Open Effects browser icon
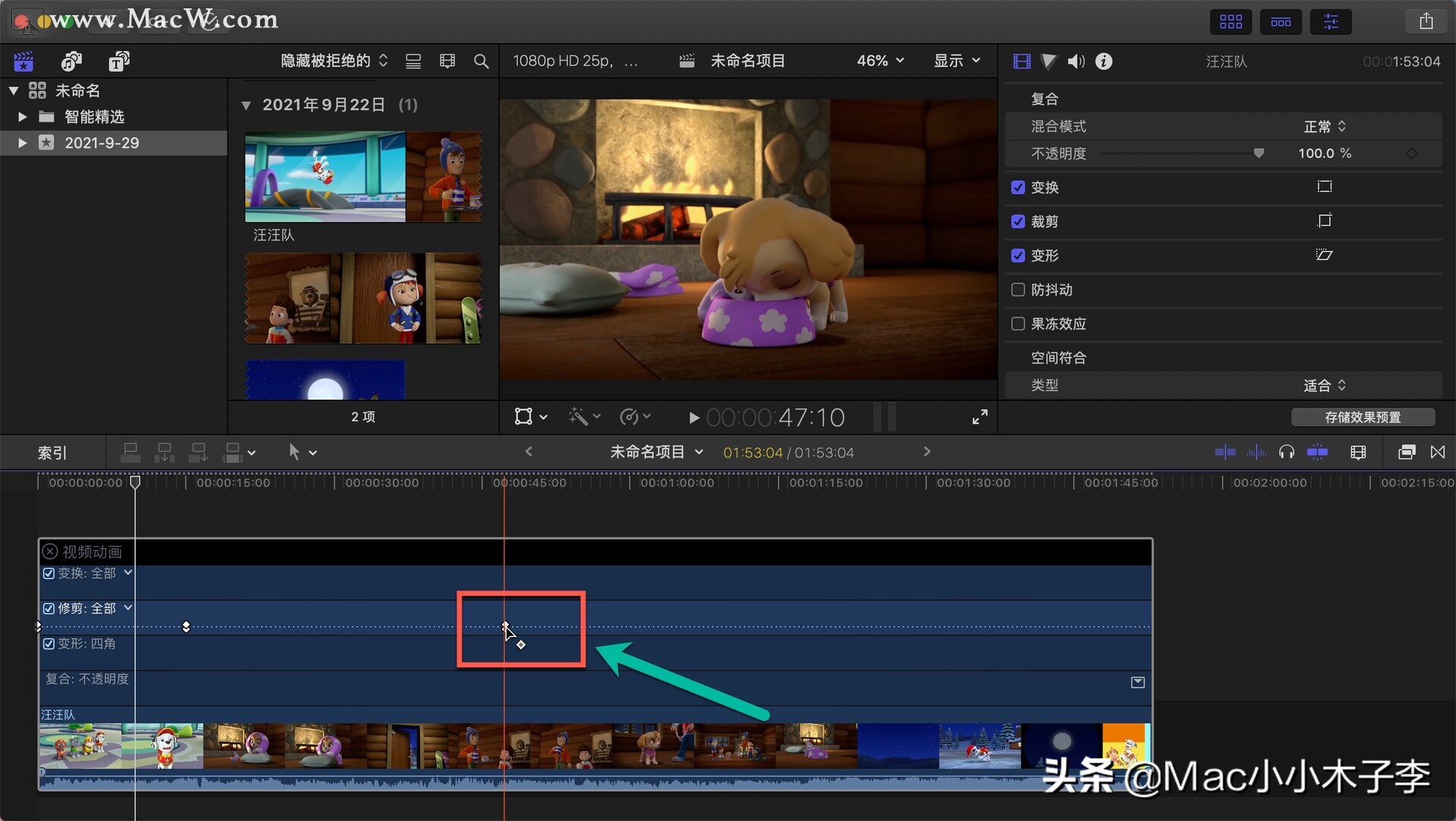Screen dimensions: 1456x821 tap(1406, 453)
